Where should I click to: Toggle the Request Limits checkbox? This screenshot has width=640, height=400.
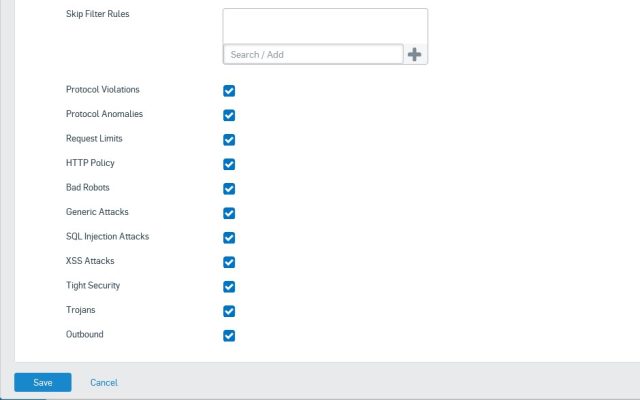(229, 140)
